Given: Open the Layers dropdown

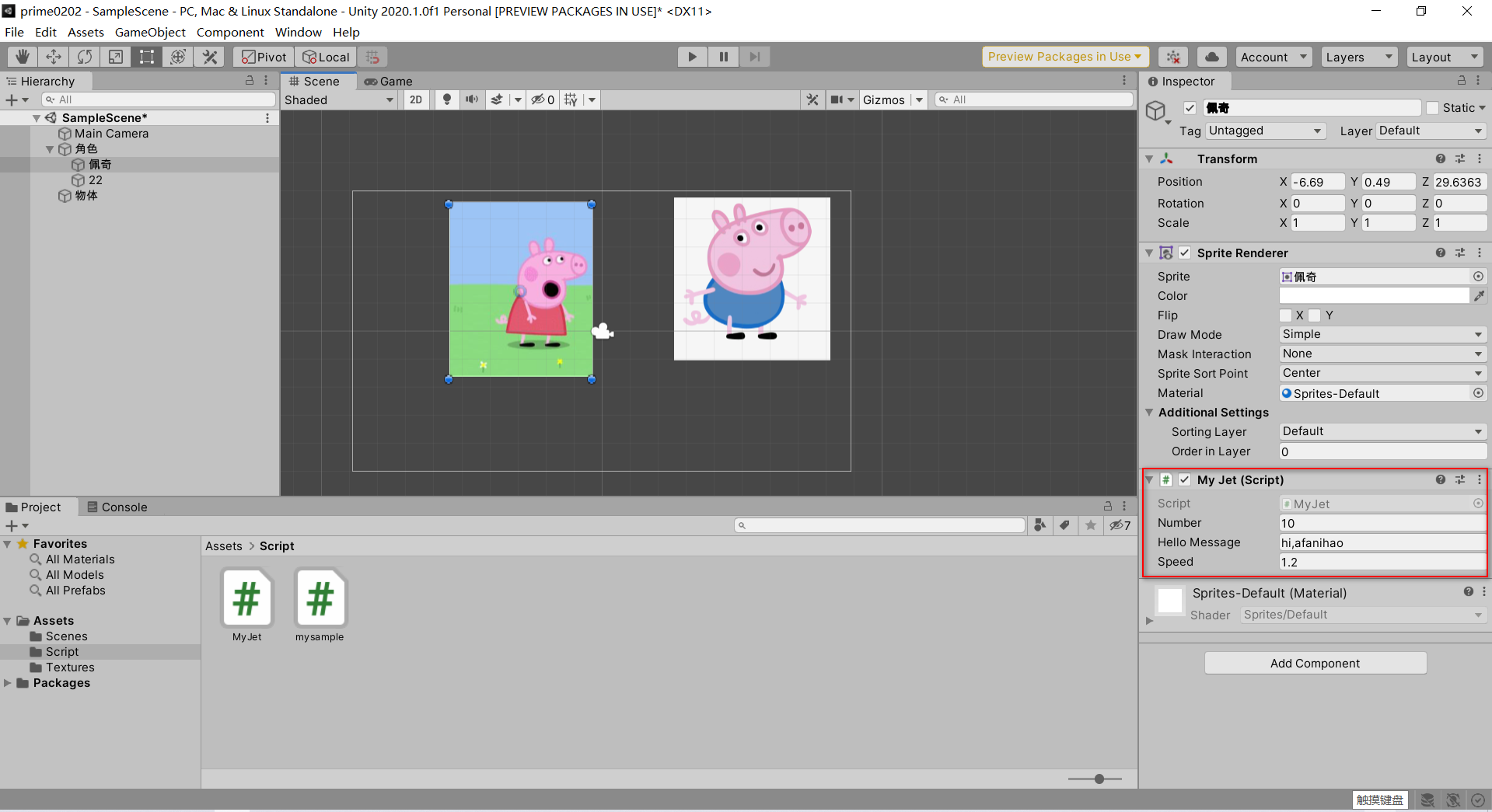Looking at the screenshot, I should pyautogui.click(x=1358, y=57).
